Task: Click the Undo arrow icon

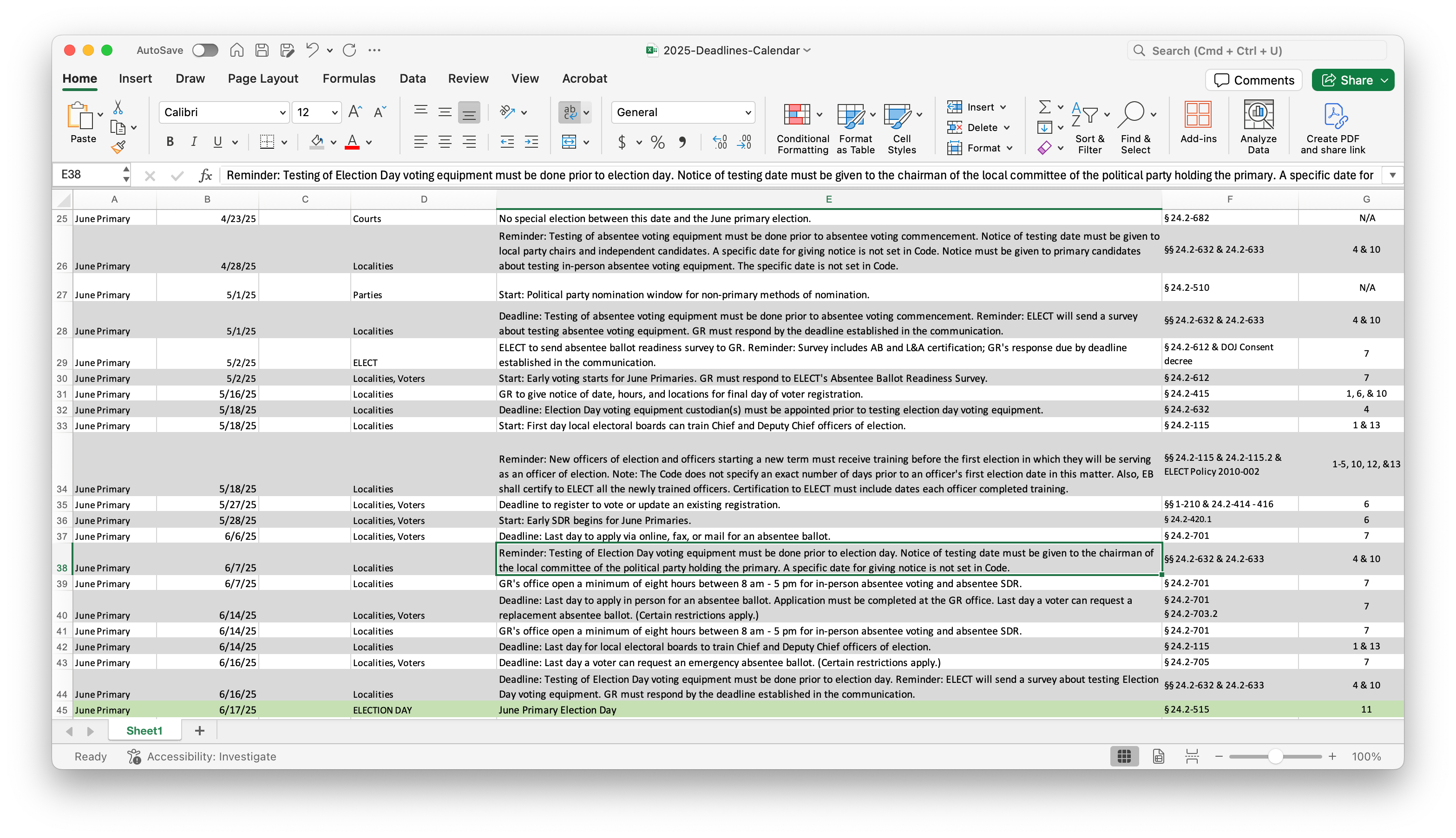Action: point(312,50)
